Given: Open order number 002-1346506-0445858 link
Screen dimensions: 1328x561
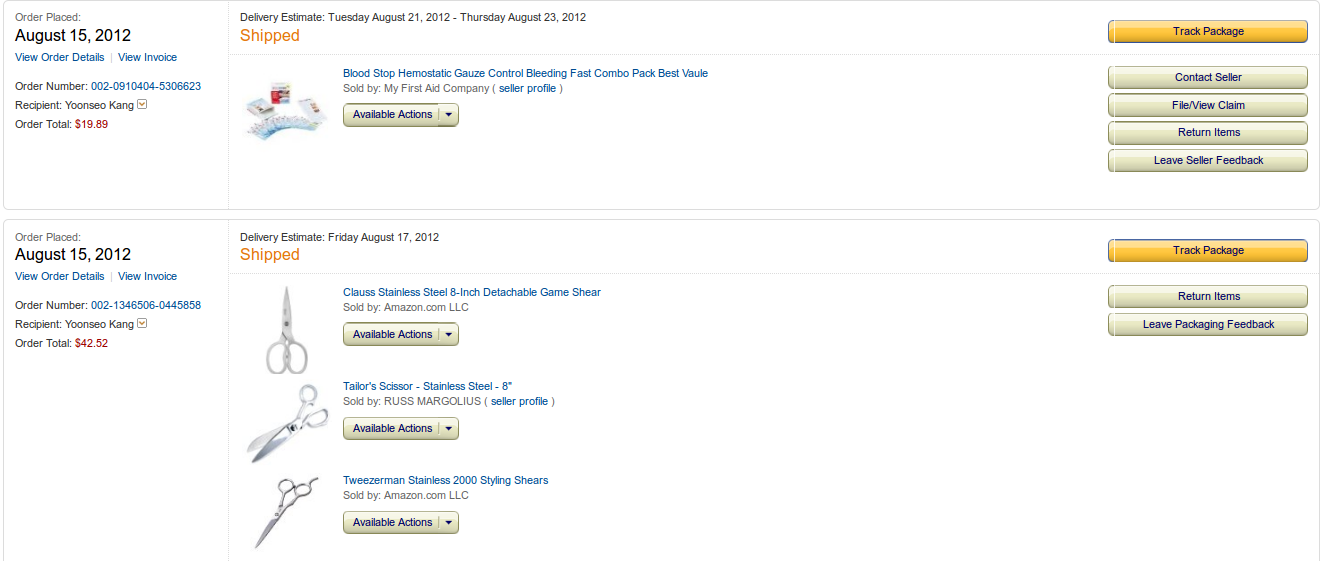Looking at the screenshot, I should tap(146, 305).
